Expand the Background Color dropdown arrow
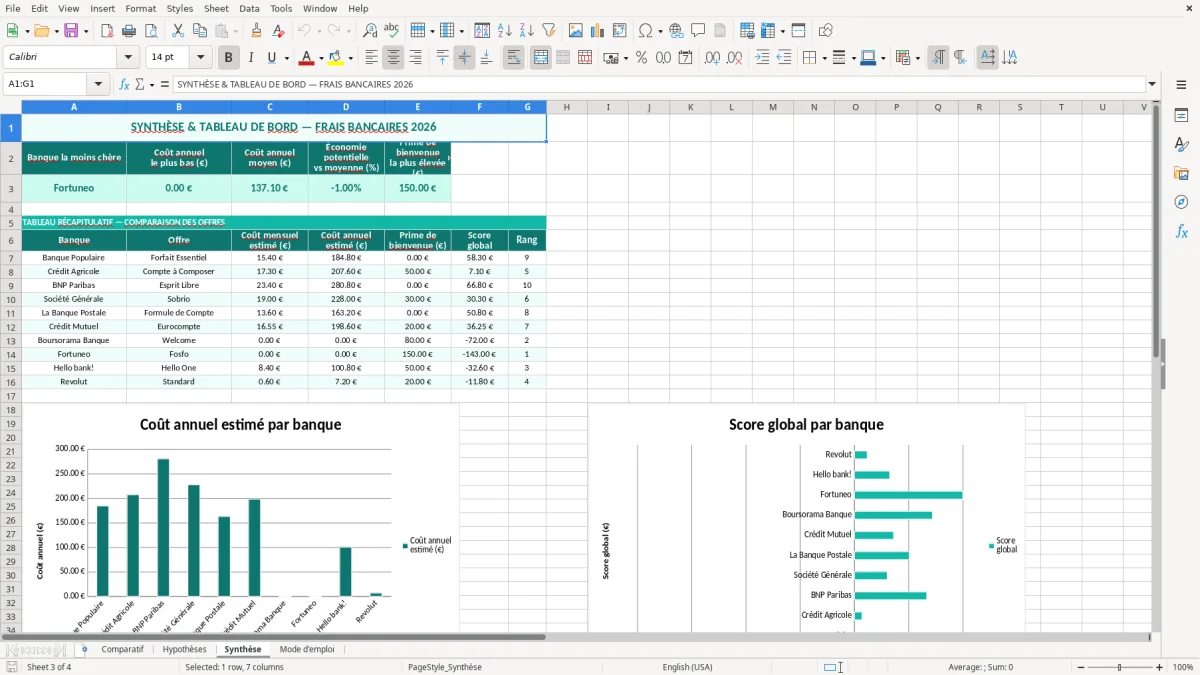The width and height of the screenshot is (1200, 675). coord(350,58)
